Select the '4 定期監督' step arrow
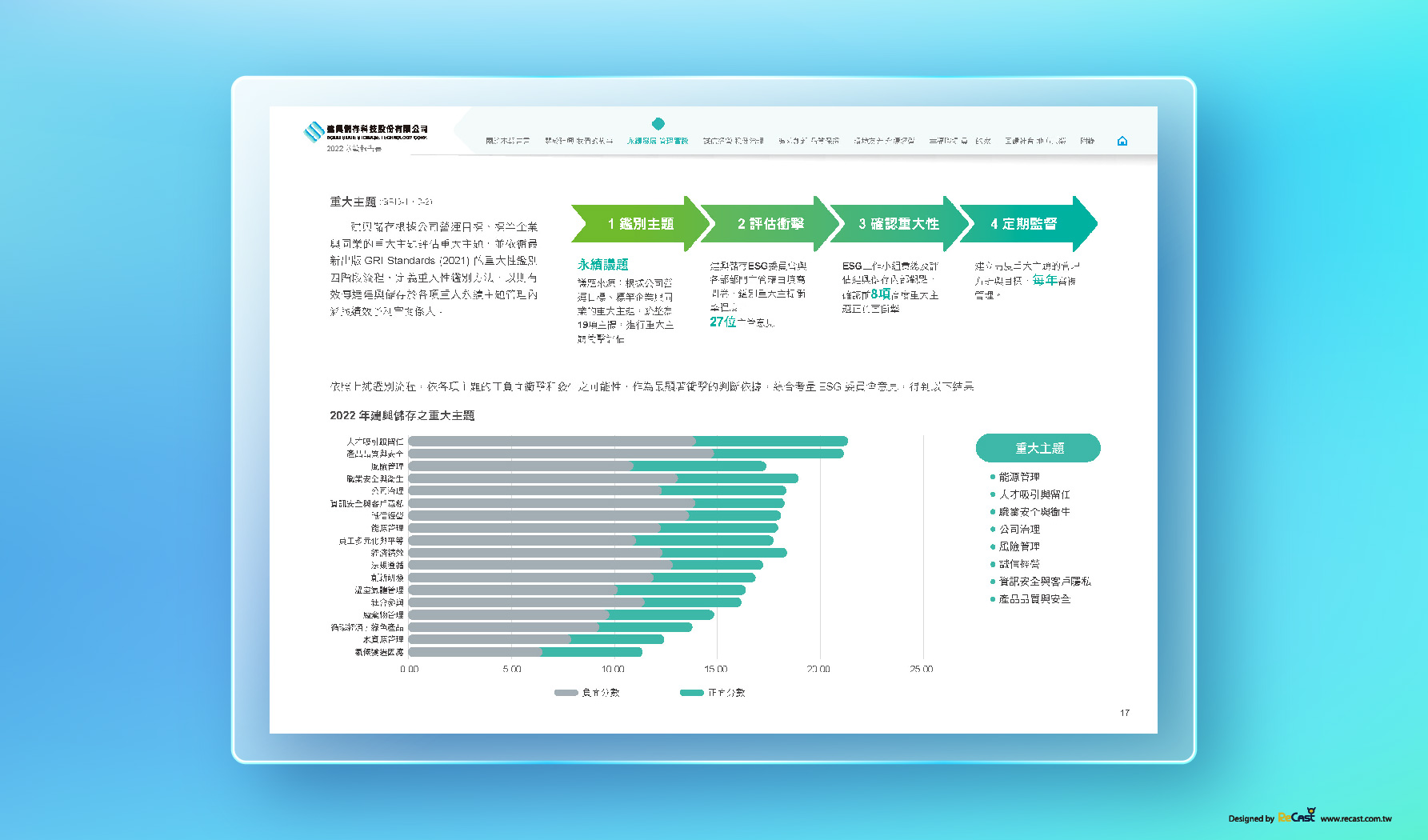The image size is (1428, 840). pos(1028,224)
